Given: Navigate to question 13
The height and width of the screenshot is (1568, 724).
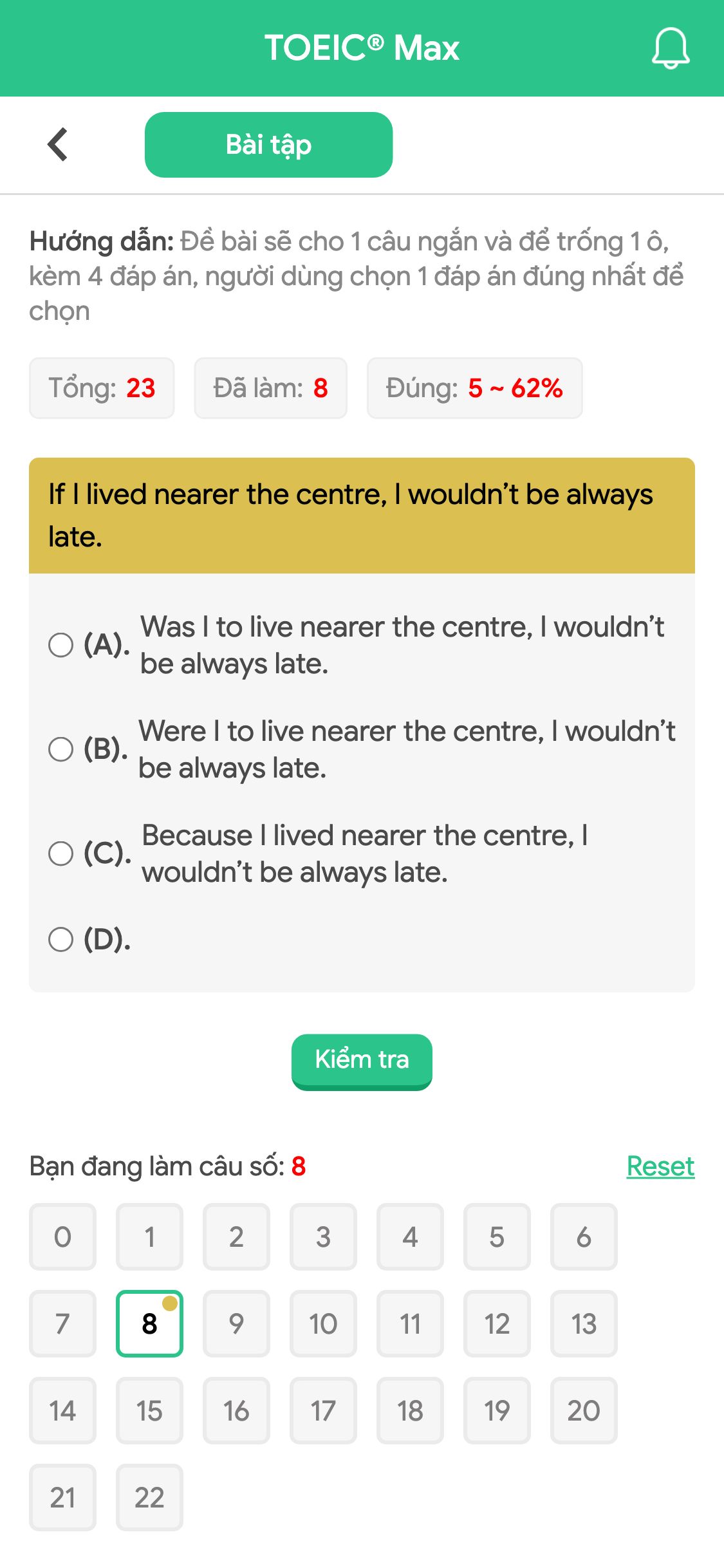Looking at the screenshot, I should tap(584, 1323).
